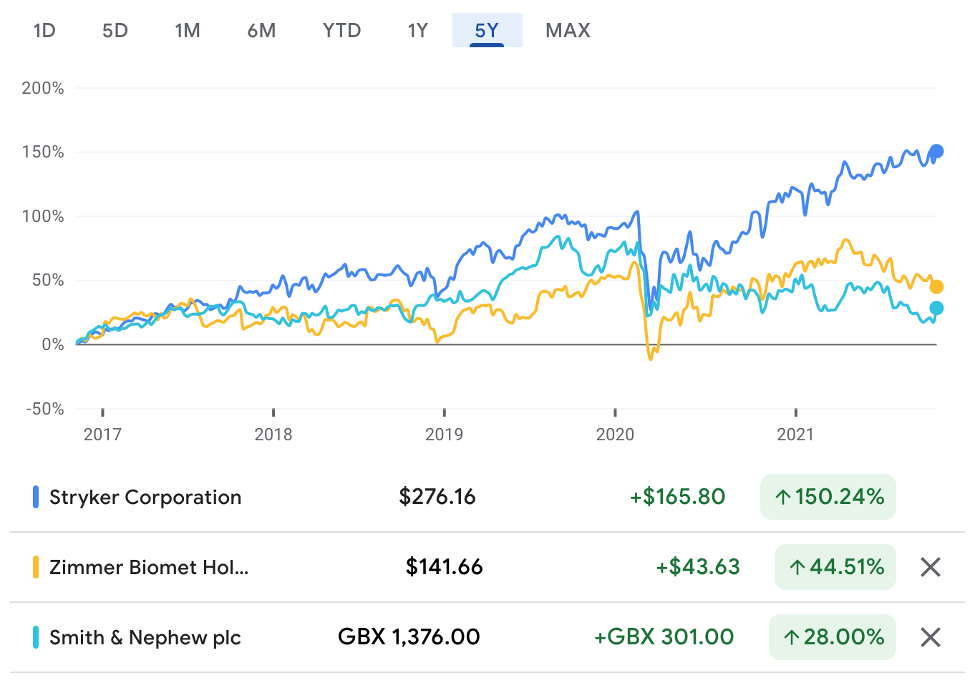This screenshot has height=683, width=977.
Task: Click the 2020 x-axis label
Action: coord(615,434)
